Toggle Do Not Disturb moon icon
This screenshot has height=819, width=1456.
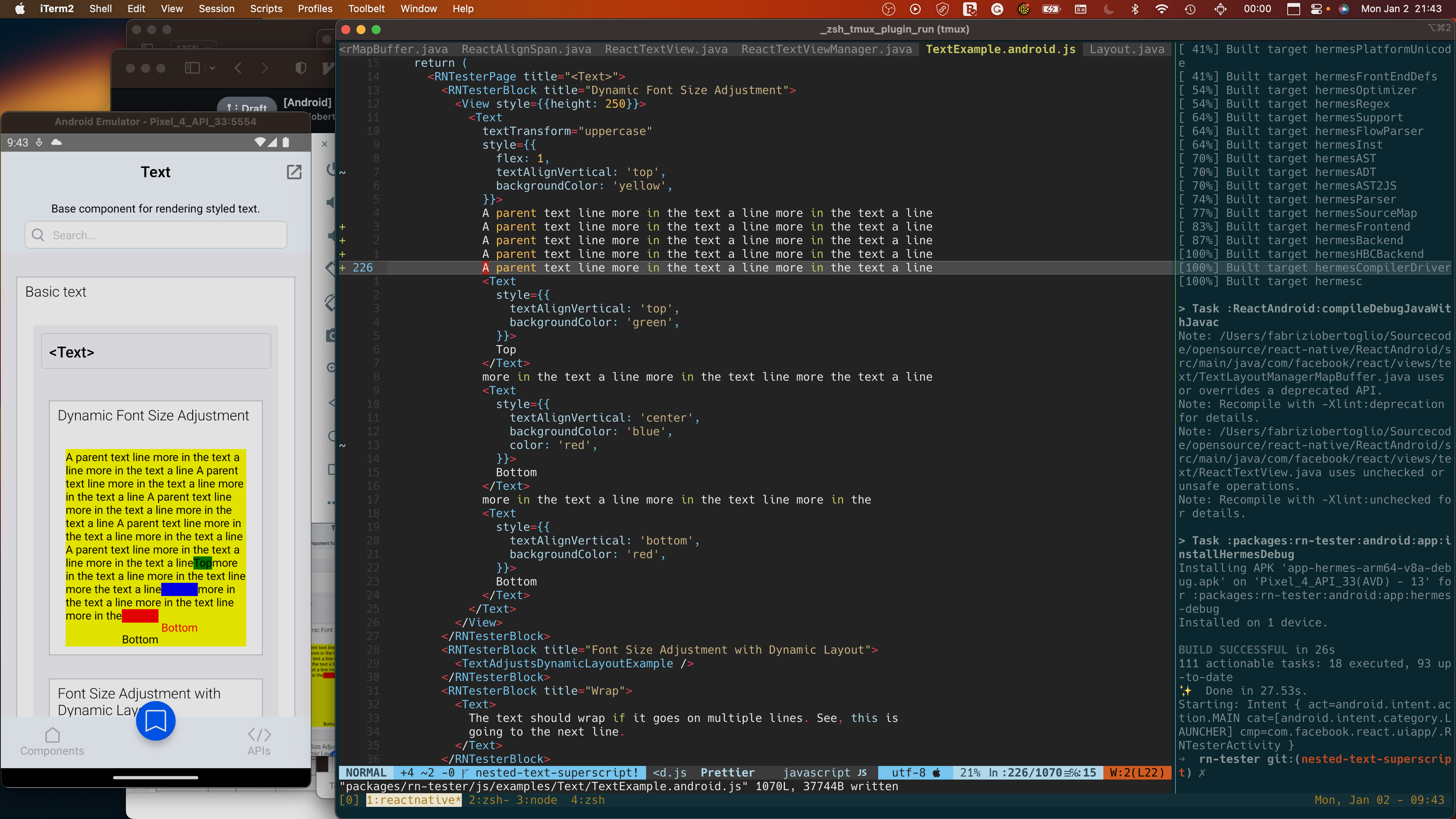point(1108,8)
